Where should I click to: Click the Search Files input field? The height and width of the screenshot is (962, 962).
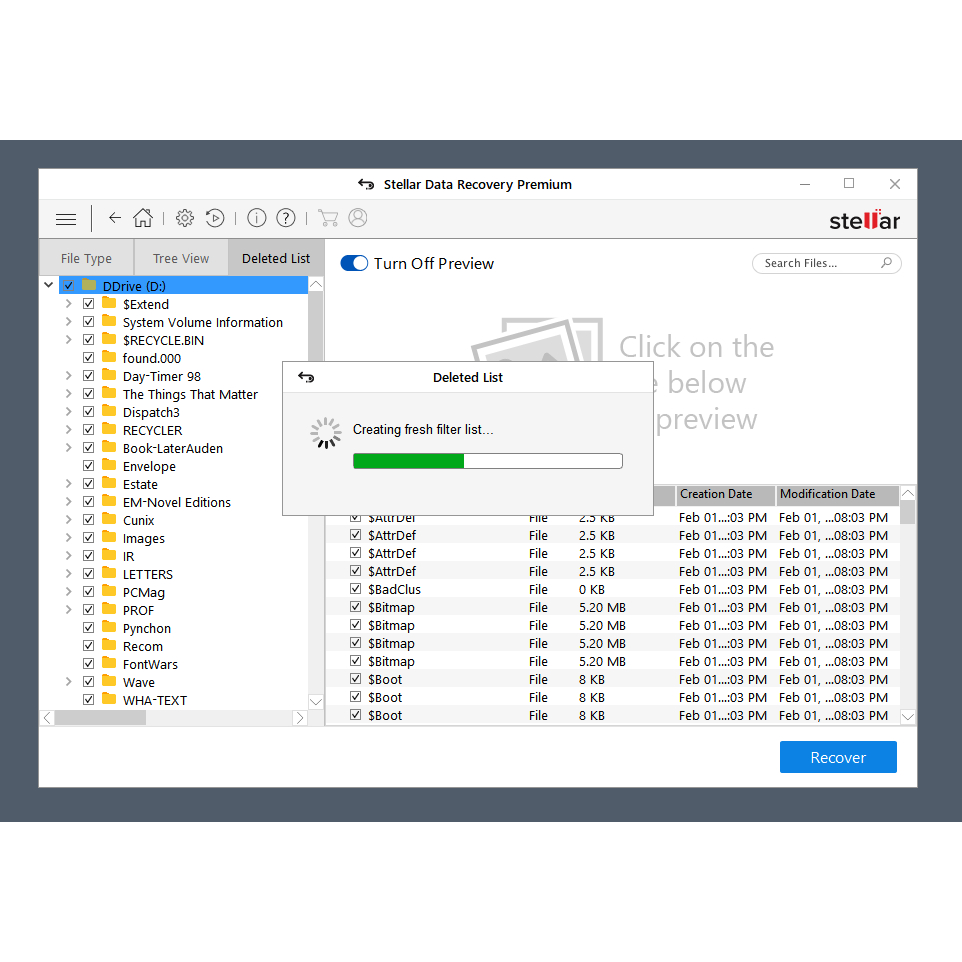coord(817,263)
